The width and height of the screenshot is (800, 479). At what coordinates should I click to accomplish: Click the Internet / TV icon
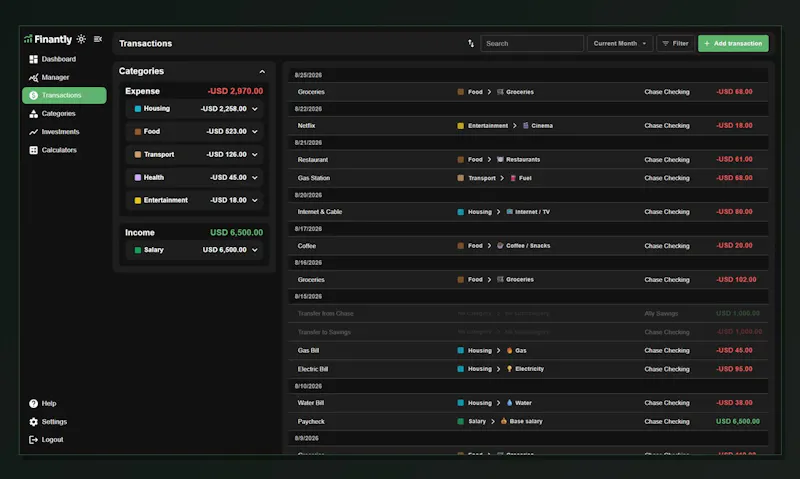[509, 212]
